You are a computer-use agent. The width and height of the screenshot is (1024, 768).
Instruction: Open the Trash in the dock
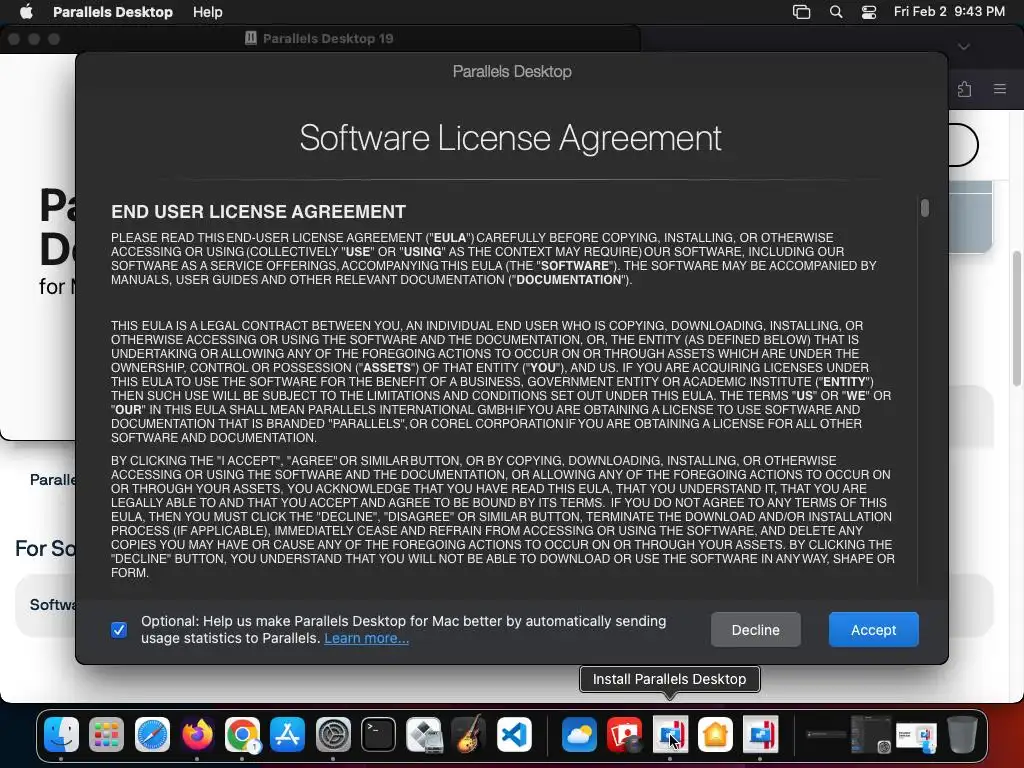962,735
